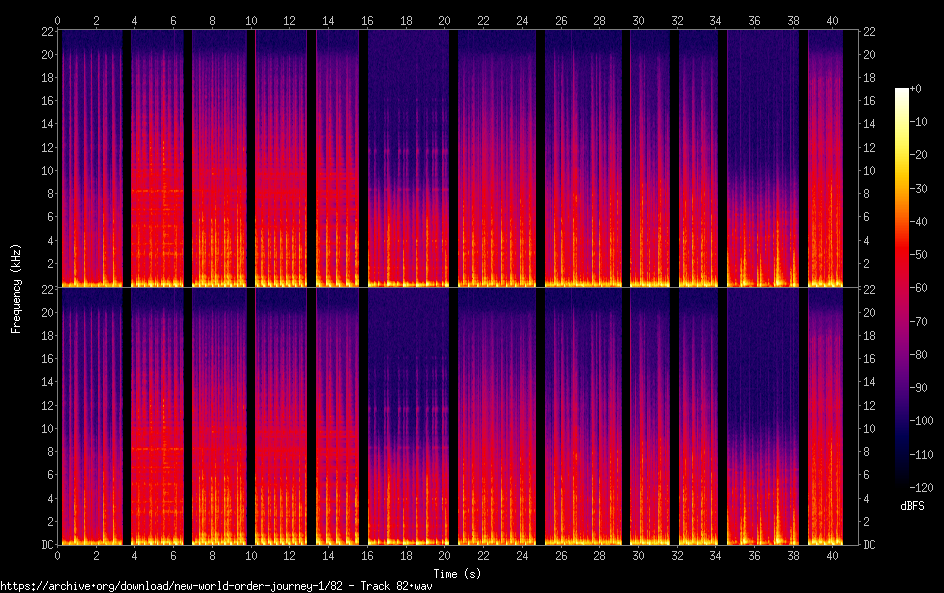Click the 0 second tick on the top time axis
The image size is (944, 593).
58,20
